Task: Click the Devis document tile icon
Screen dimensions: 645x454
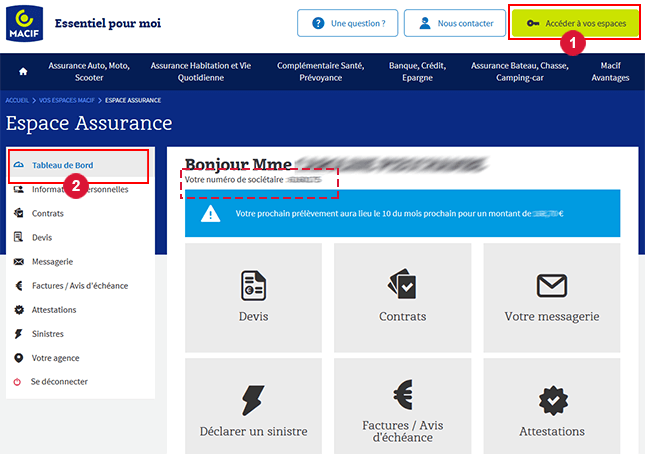Action: click(x=253, y=285)
